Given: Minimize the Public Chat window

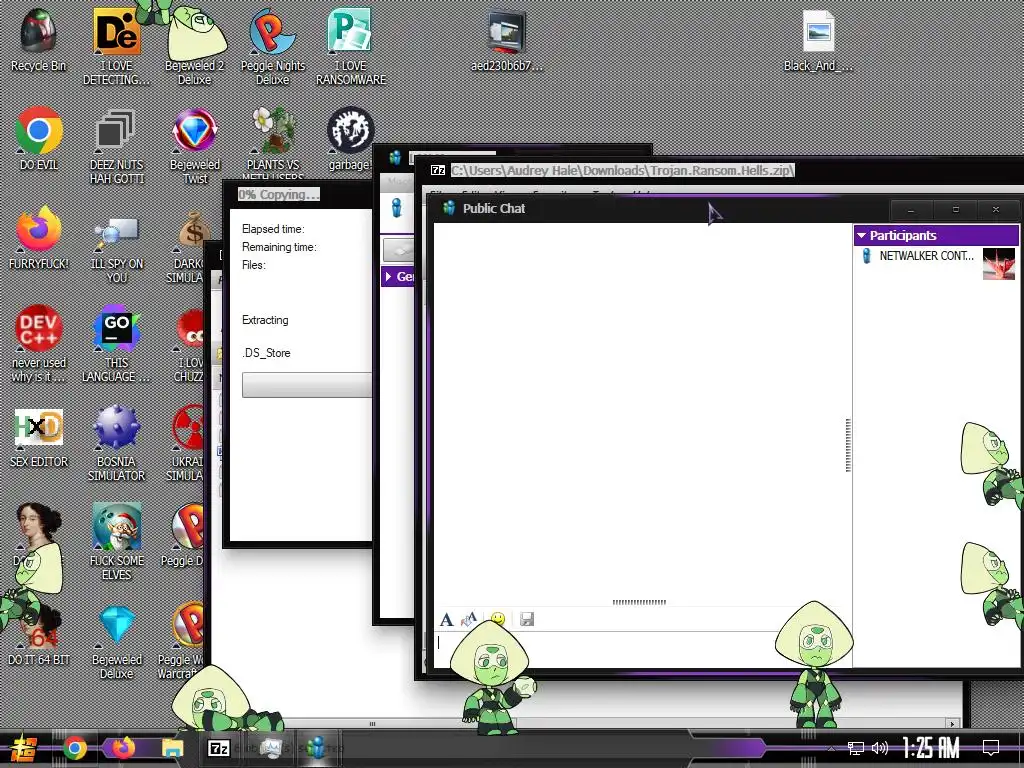Looking at the screenshot, I should click(910, 210).
